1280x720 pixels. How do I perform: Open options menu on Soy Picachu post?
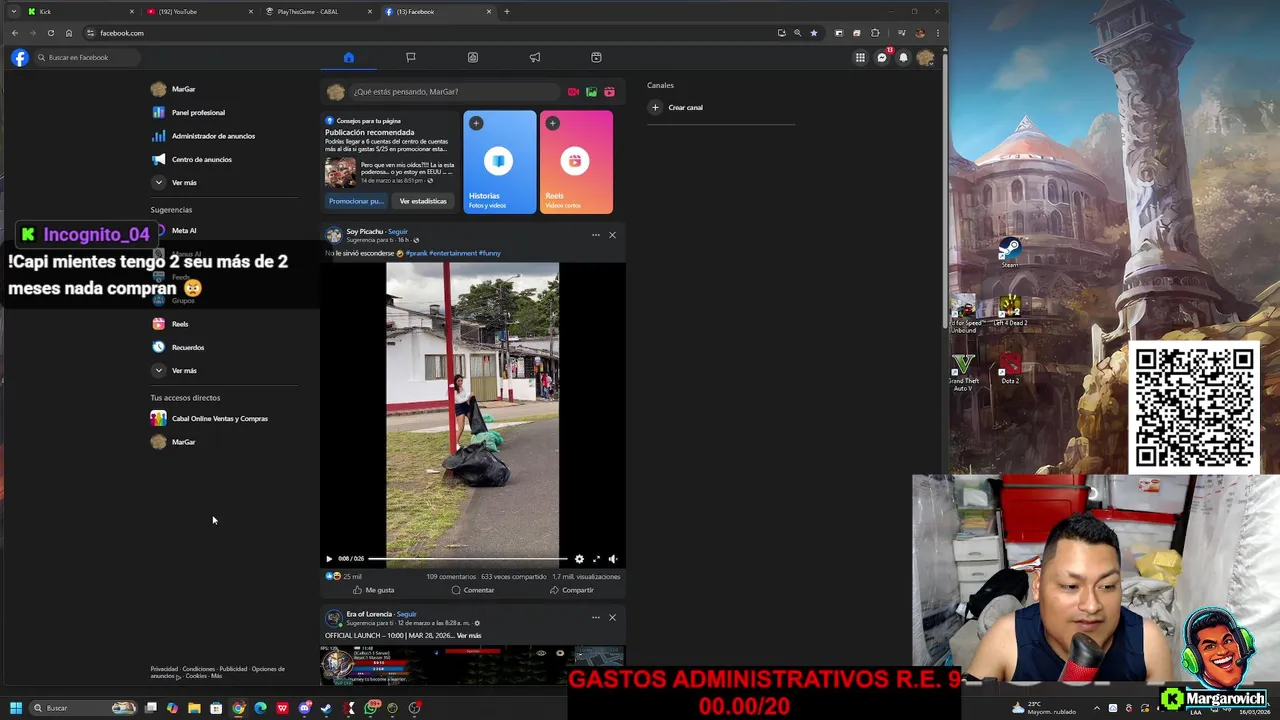[596, 235]
